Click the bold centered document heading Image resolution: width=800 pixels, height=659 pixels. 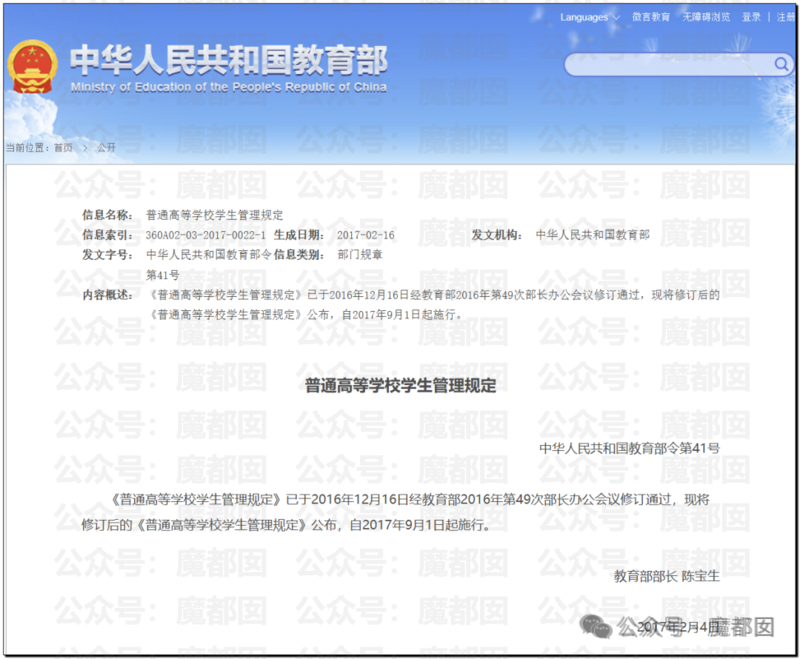[x=401, y=385]
